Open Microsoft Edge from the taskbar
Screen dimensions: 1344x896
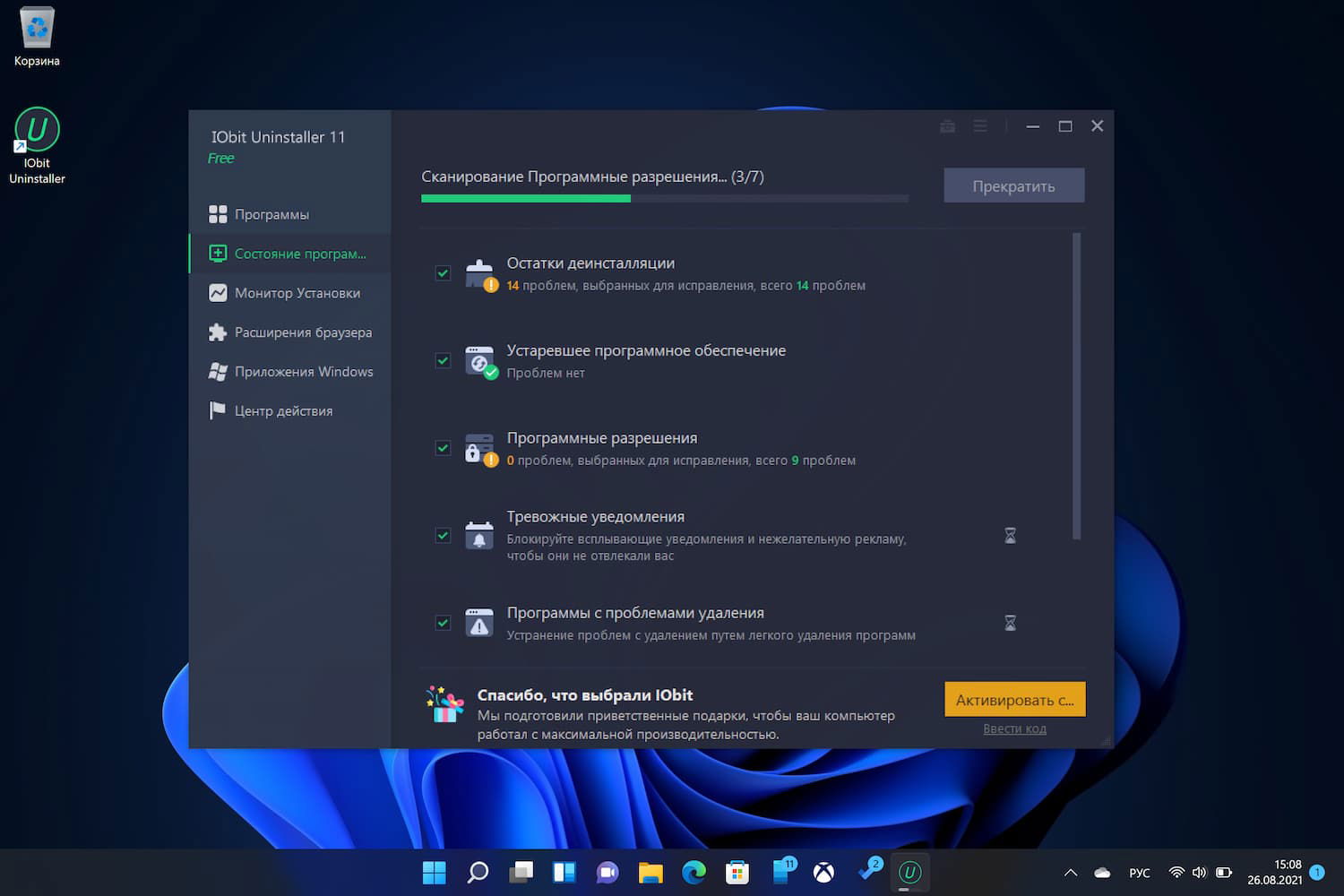pos(694,872)
